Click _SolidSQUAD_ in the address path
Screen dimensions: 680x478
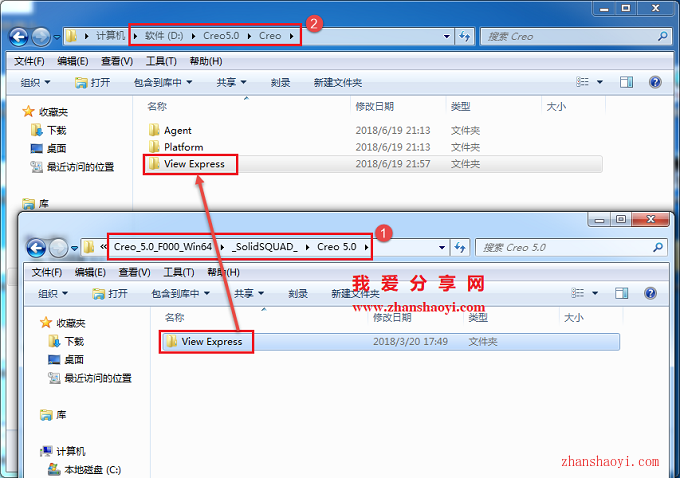click(x=265, y=247)
